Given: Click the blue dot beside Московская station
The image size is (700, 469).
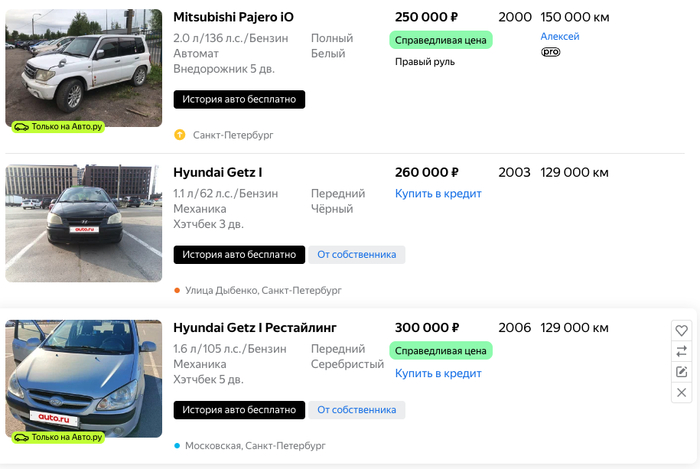Looking at the screenshot, I should coord(177,445).
